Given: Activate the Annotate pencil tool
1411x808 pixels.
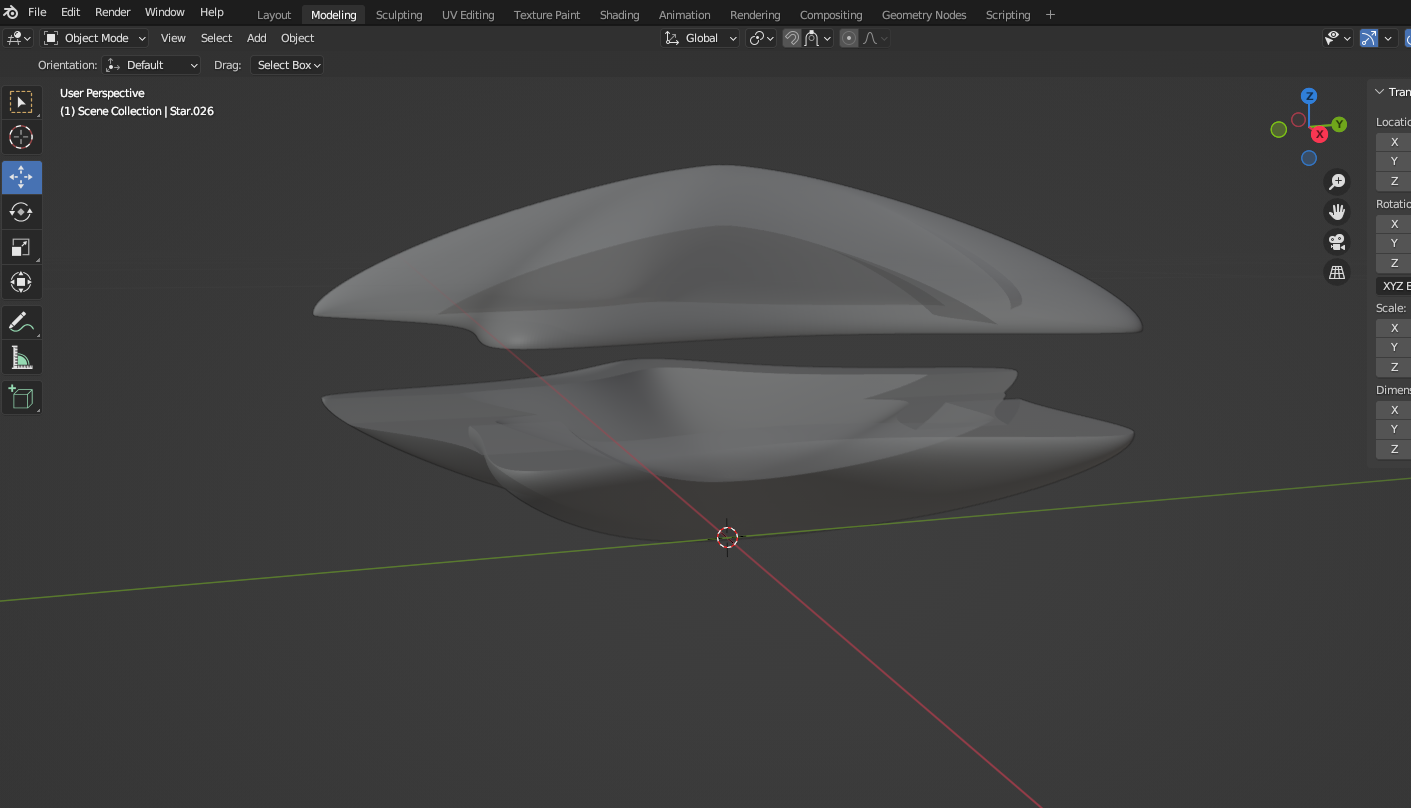Looking at the screenshot, I should pos(21,322).
